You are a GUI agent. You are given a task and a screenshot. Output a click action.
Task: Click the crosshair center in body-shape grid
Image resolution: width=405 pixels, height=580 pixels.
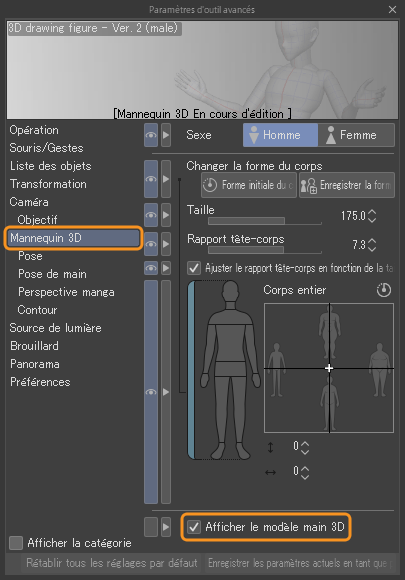(329, 368)
